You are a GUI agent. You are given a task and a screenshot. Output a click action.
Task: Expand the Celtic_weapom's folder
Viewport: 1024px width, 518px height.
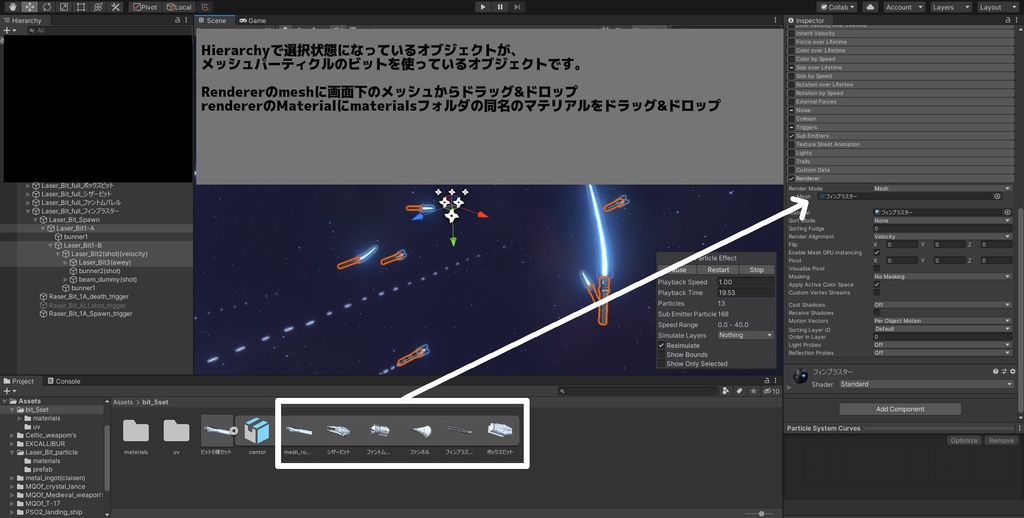pos(13,435)
